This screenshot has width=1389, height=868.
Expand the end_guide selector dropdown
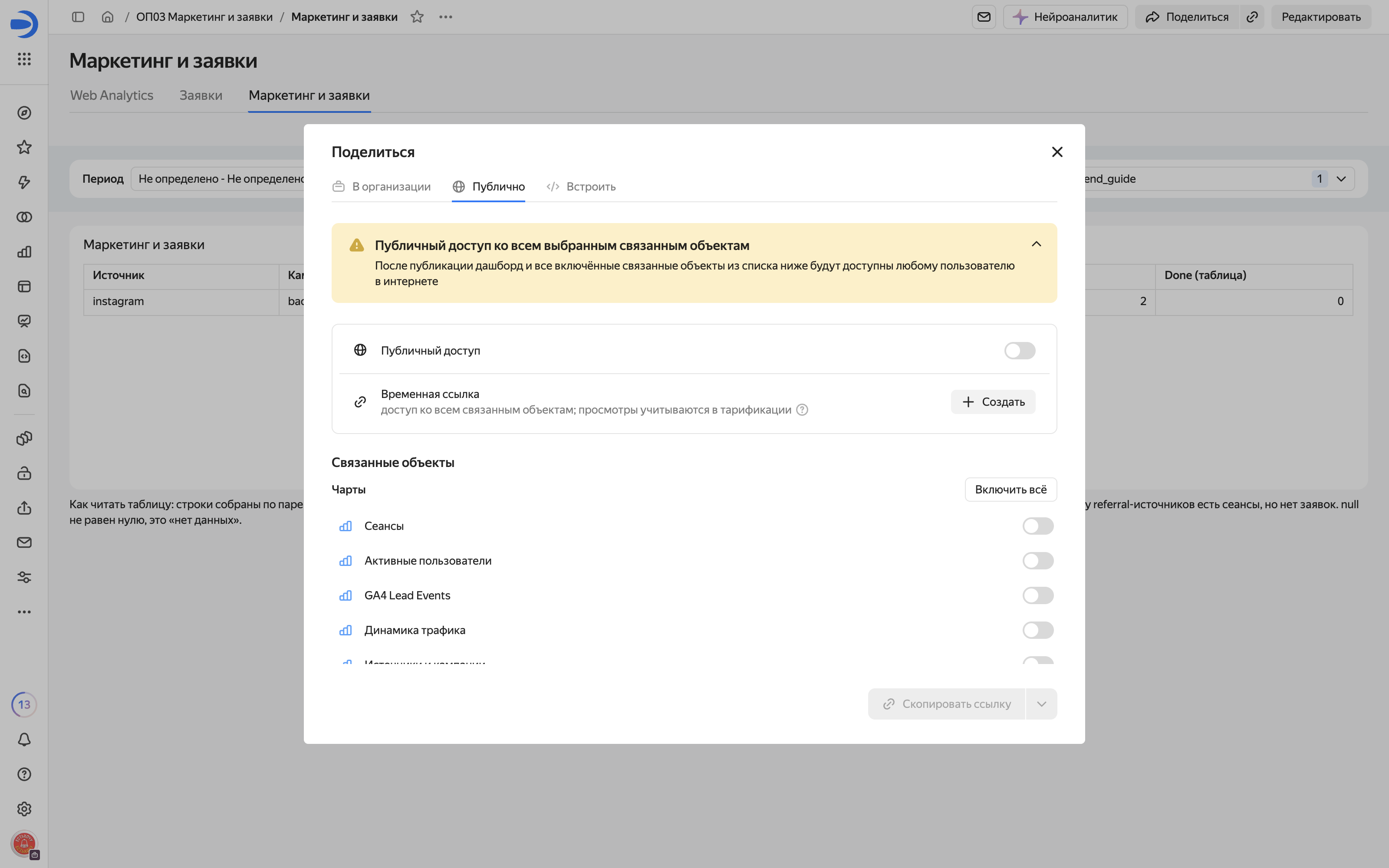(x=1341, y=179)
